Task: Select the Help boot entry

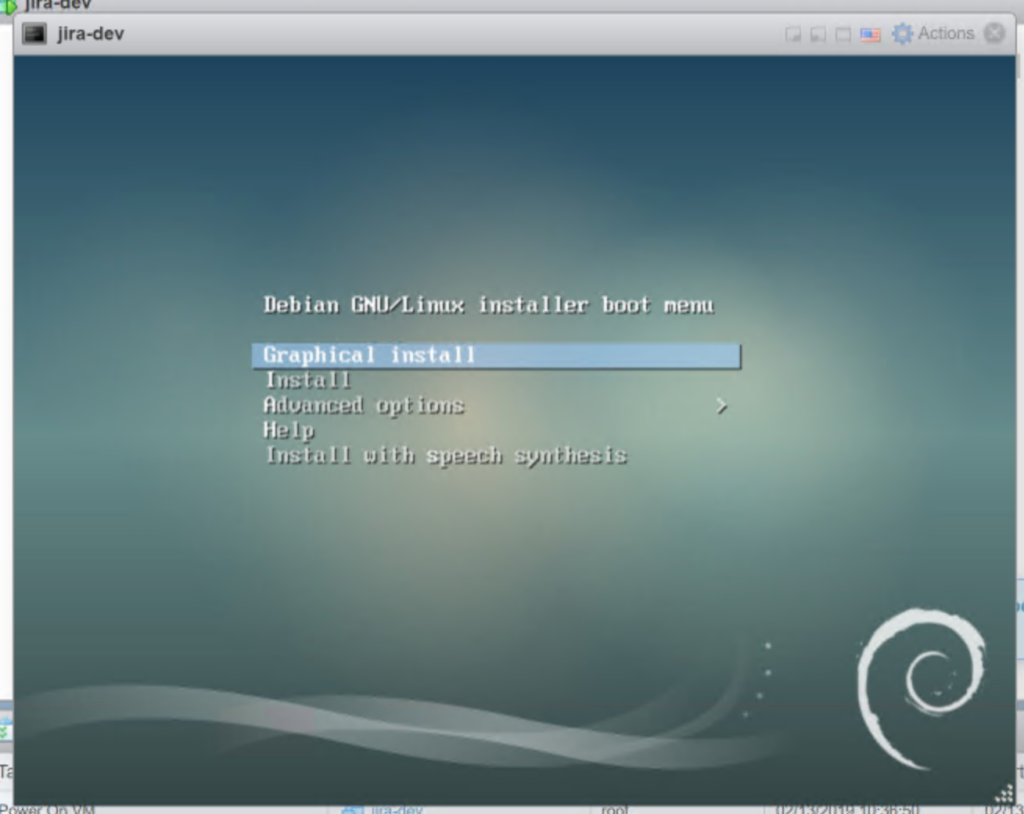Action: click(288, 431)
